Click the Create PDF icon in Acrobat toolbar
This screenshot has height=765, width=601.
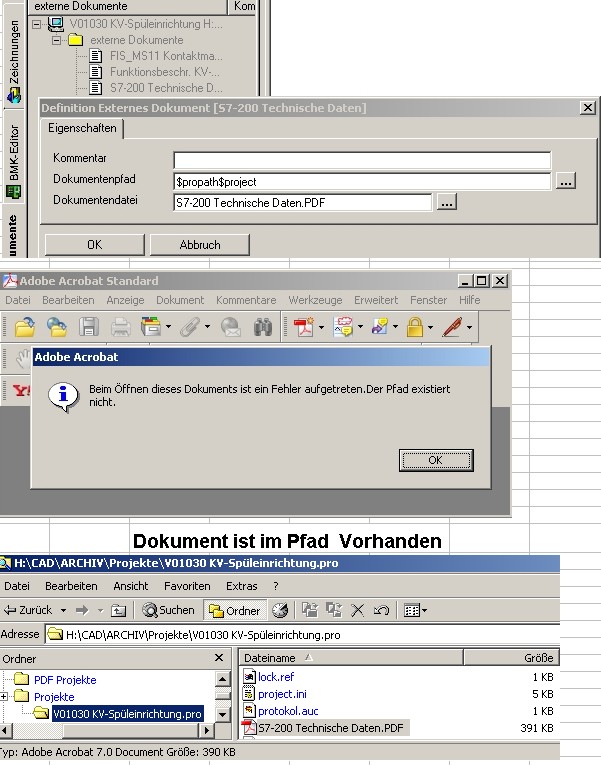tap(304, 327)
